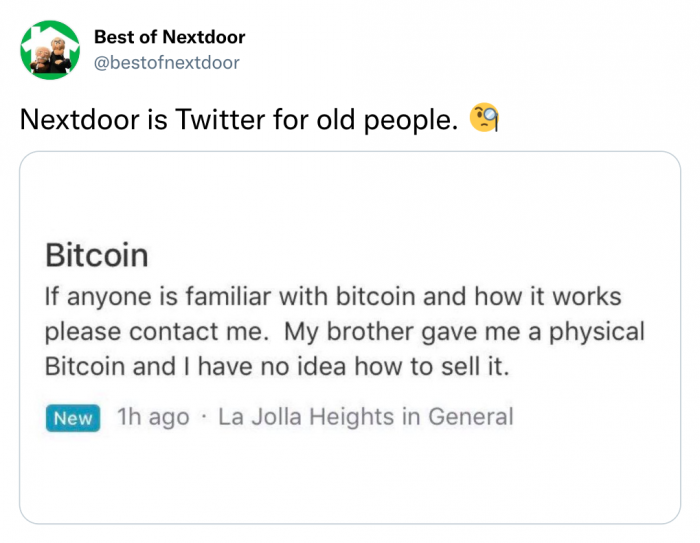Click the blue "New" badge

(x=73, y=418)
